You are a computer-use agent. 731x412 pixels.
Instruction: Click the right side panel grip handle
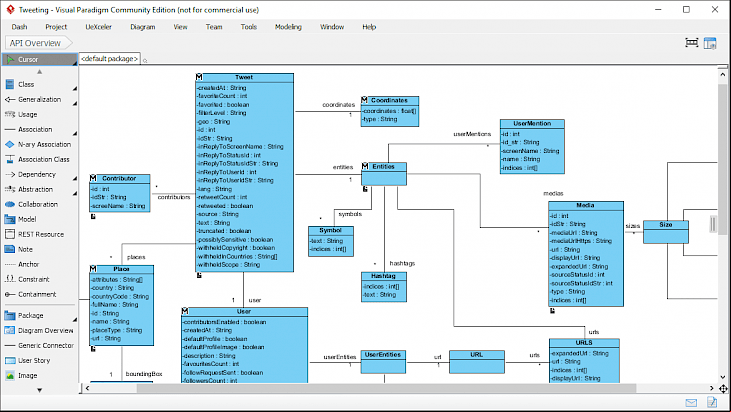(x=713, y=224)
